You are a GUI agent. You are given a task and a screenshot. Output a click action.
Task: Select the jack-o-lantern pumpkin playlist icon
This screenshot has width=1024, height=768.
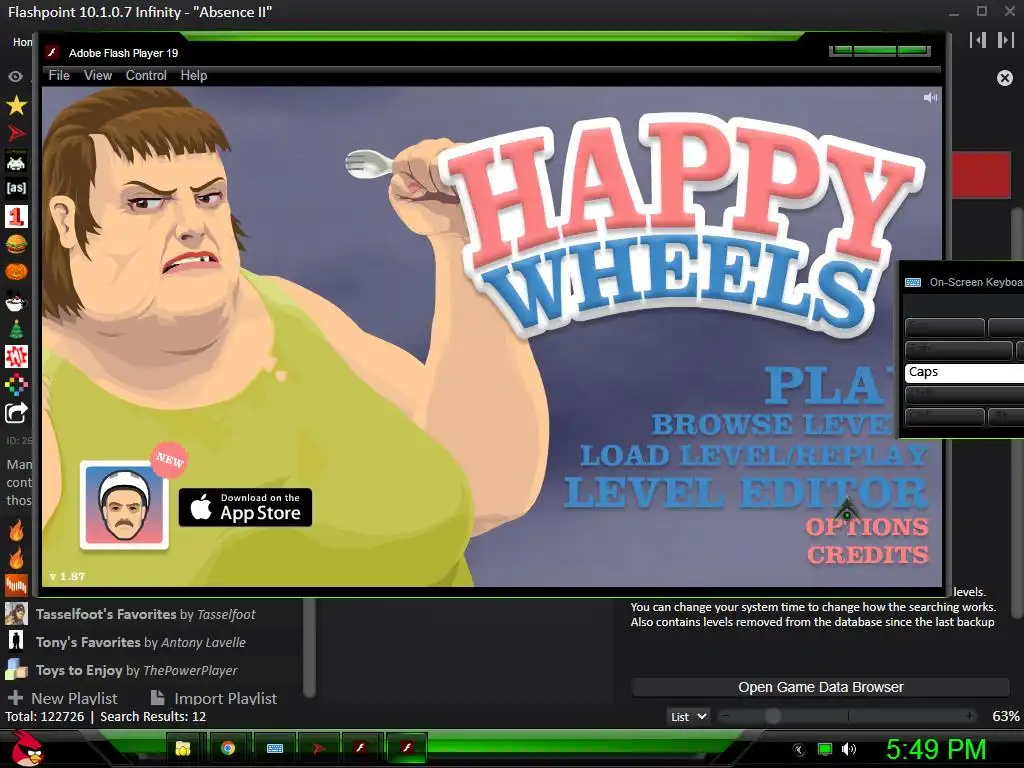point(16,271)
